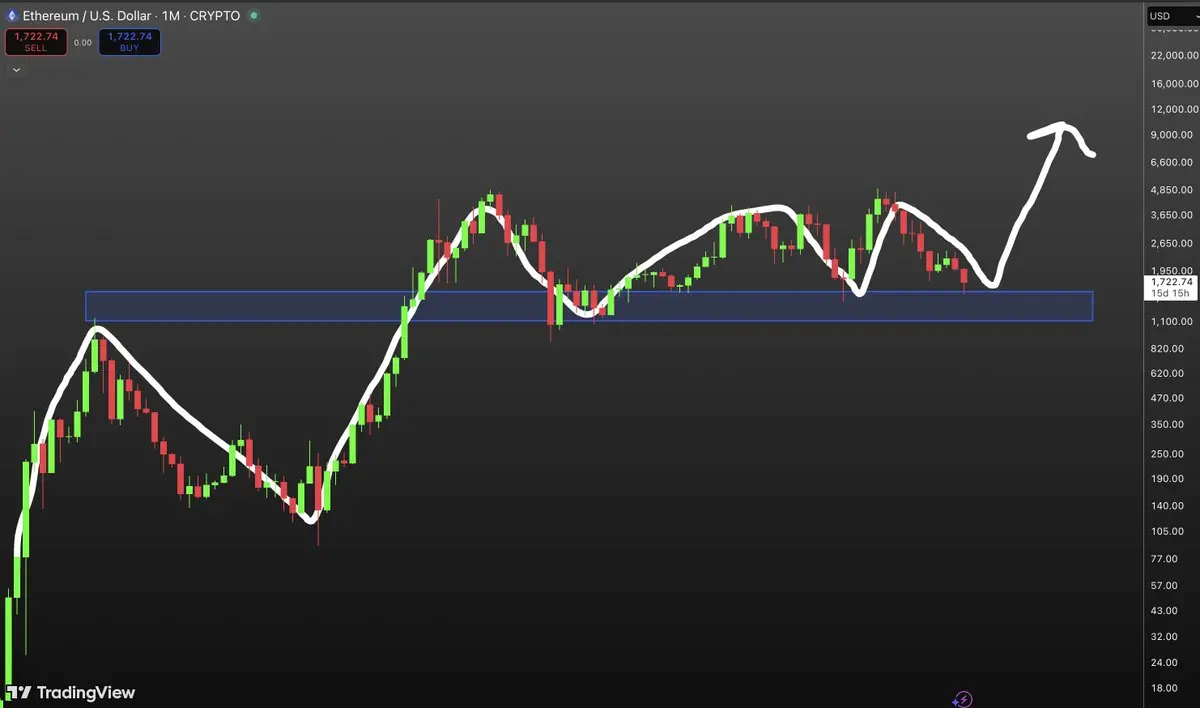The width and height of the screenshot is (1200, 708).
Task: Click the 620.00 price axis label
Action: pos(1169,373)
